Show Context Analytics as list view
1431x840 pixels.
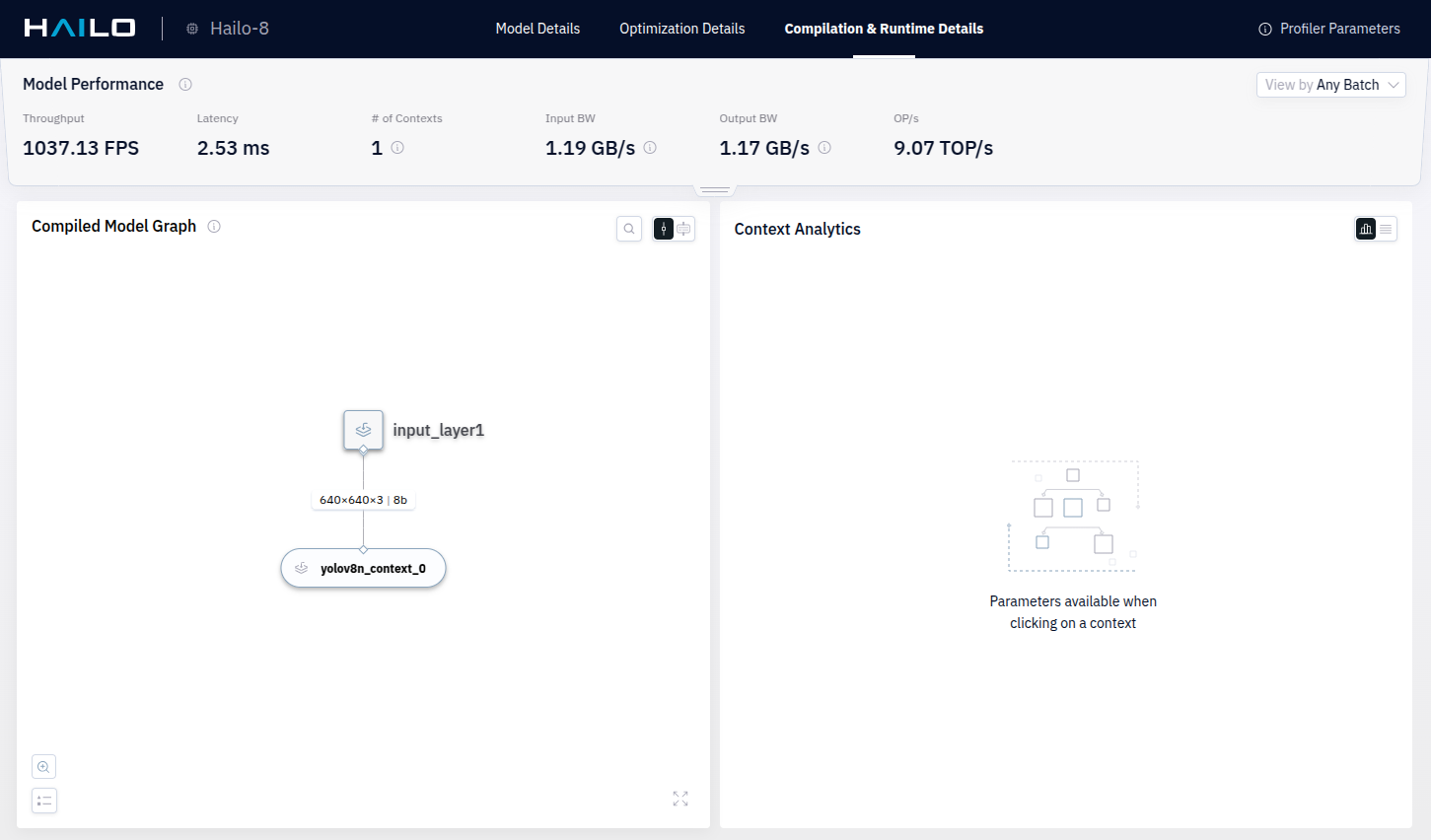coord(1386,229)
